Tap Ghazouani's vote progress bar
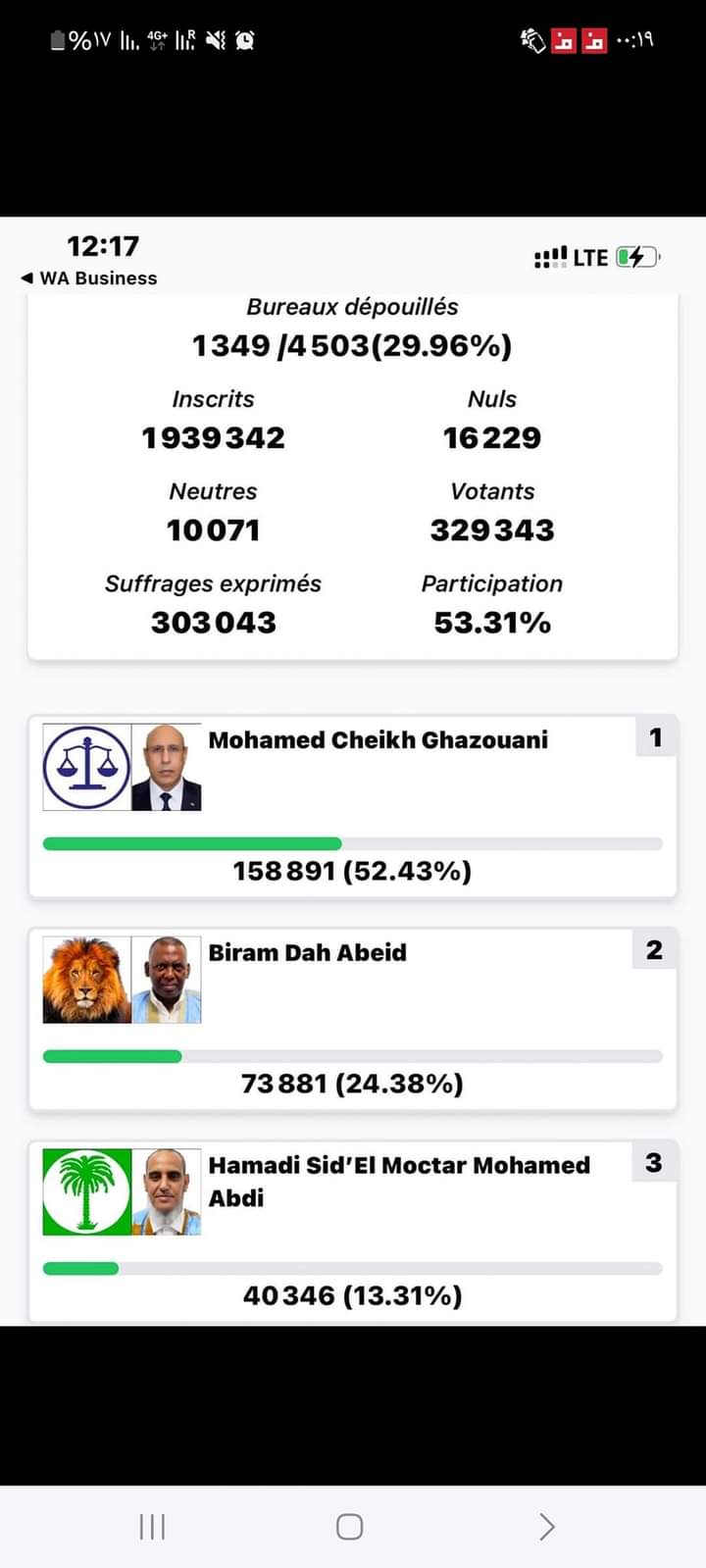The width and height of the screenshot is (706, 1568). [353, 843]
